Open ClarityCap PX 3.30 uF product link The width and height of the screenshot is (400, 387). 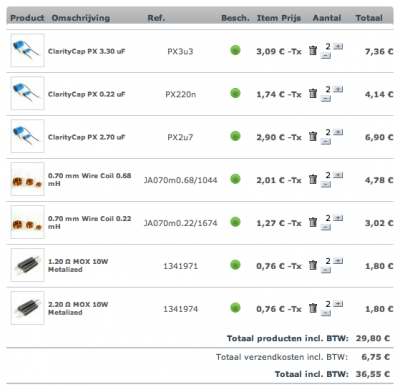point(87,52)
